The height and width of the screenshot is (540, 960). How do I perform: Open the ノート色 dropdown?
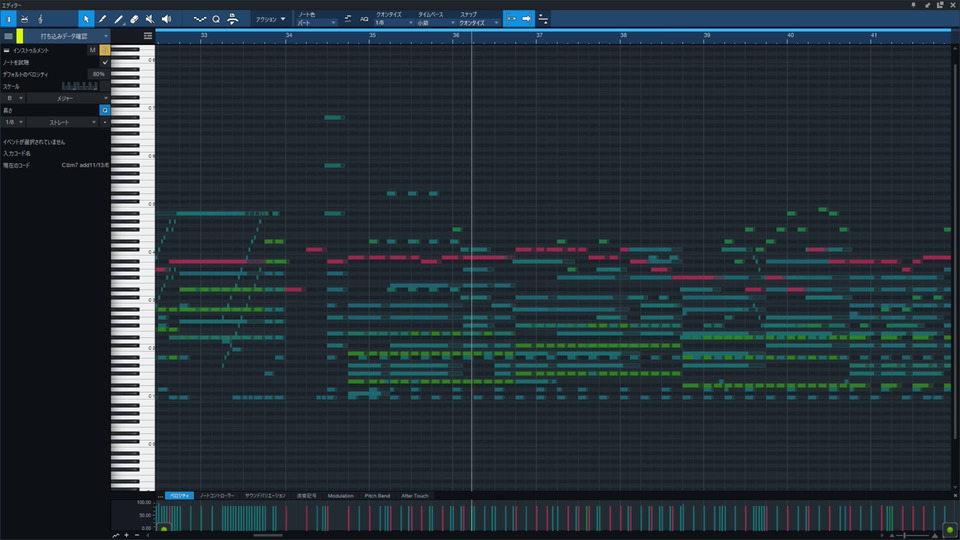pyautogui.click(x=317, y=23)
